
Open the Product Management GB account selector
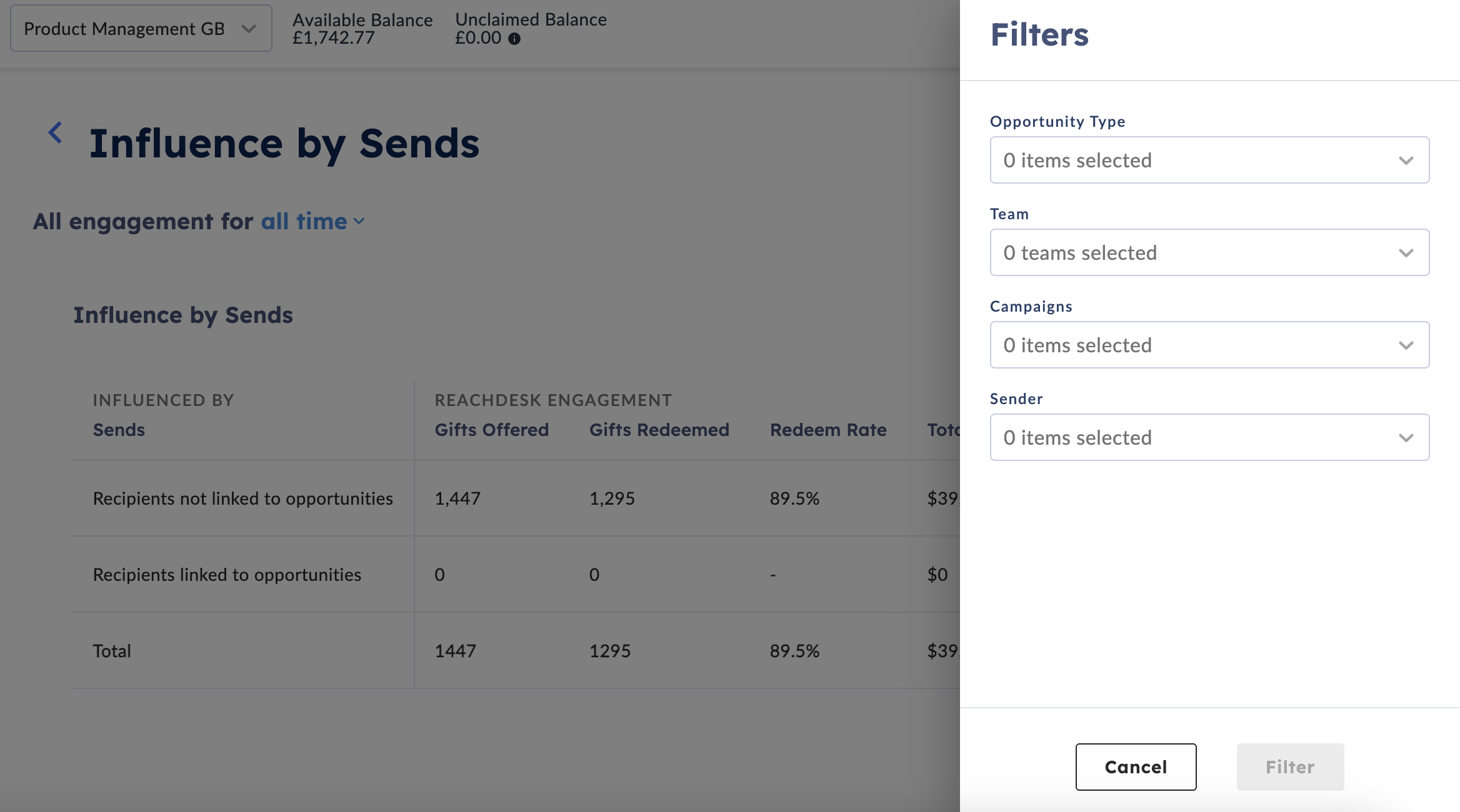[x=141, y=29]
